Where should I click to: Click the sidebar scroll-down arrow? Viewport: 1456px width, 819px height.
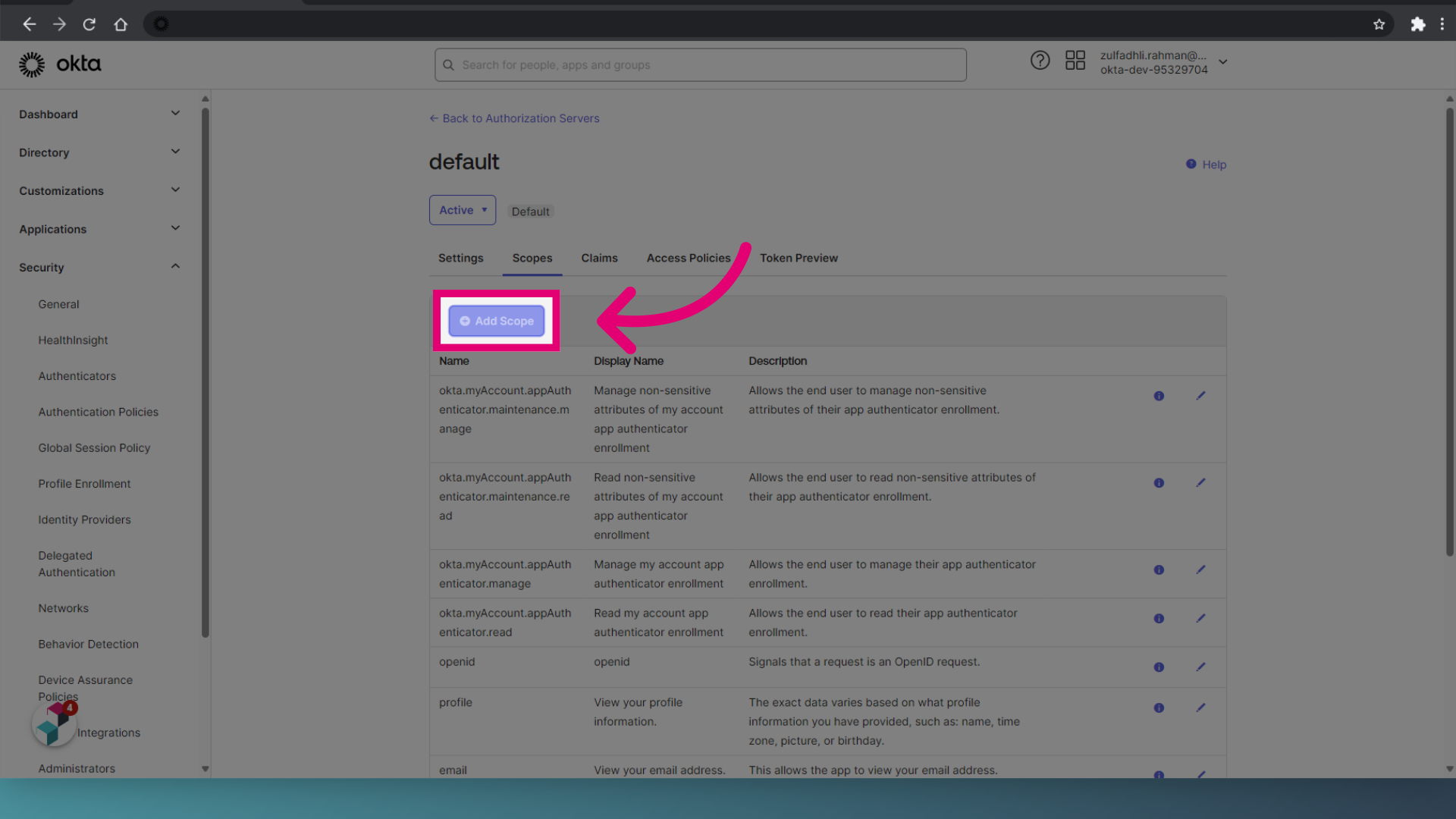(x=205, y=768)
